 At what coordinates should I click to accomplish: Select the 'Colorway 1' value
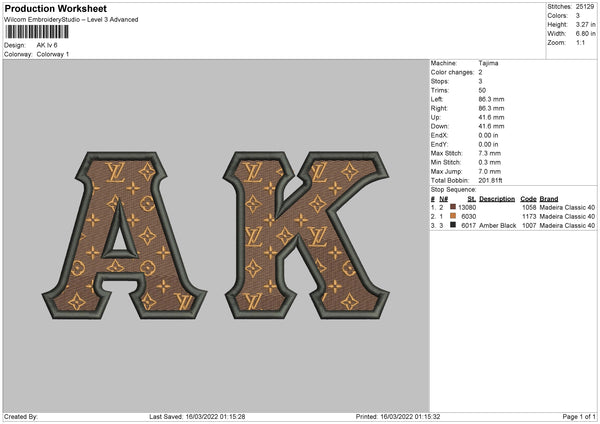pyautogui.click(x=53, y=54)
